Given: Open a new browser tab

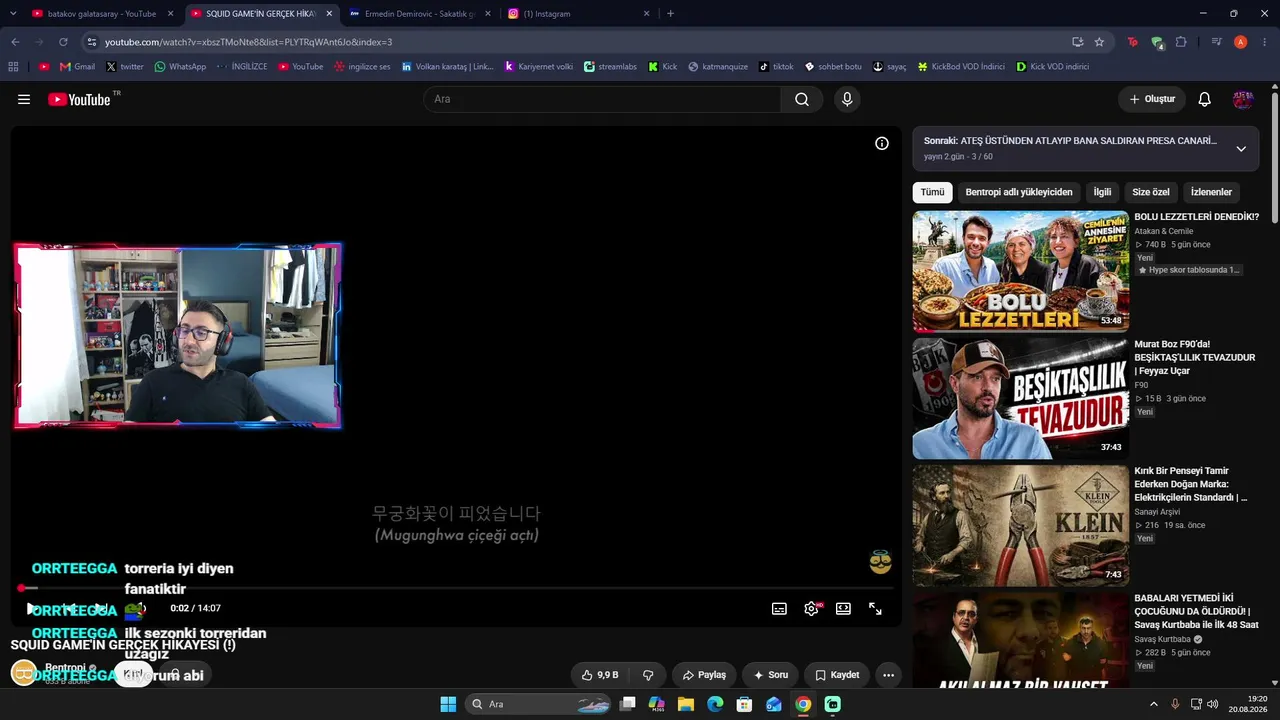Looking at the screenshot, I should point(670,14).
